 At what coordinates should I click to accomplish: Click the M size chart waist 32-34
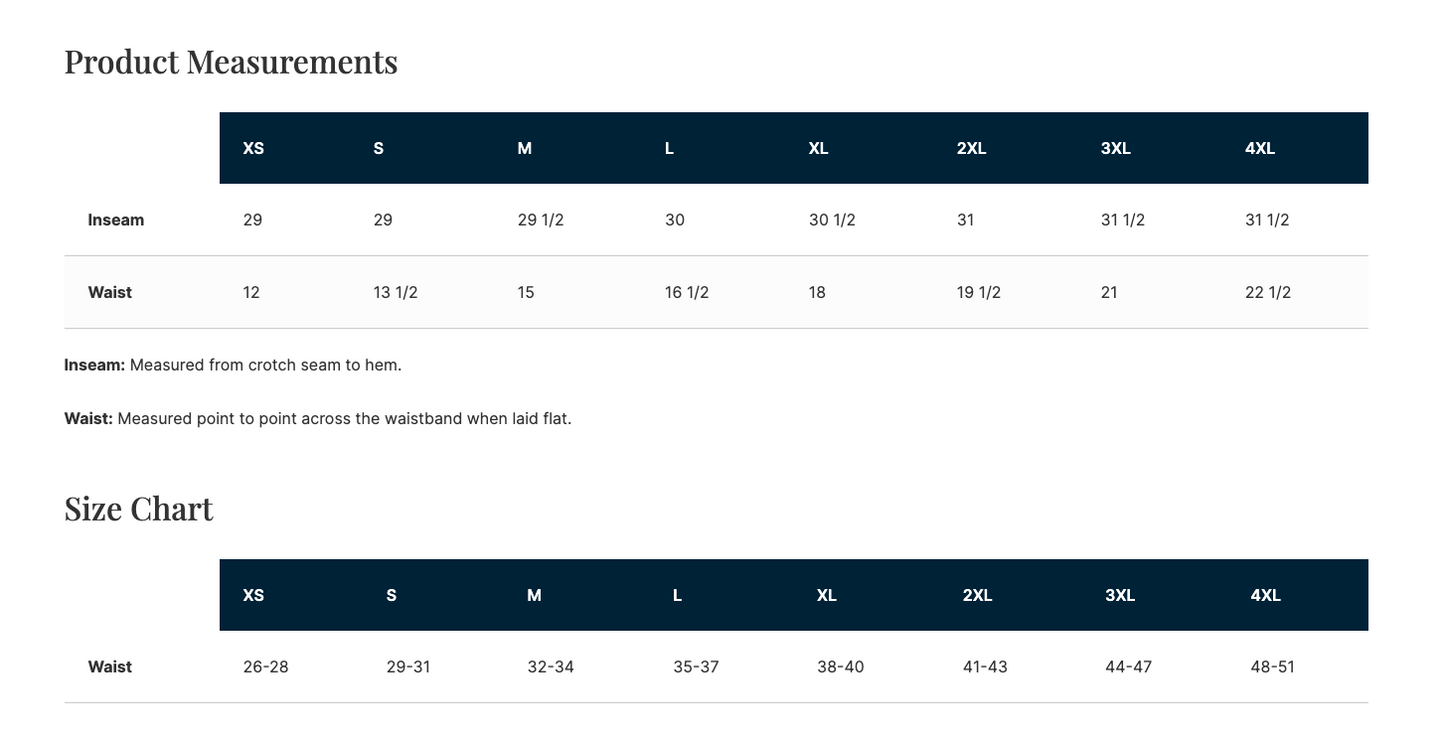551,667
